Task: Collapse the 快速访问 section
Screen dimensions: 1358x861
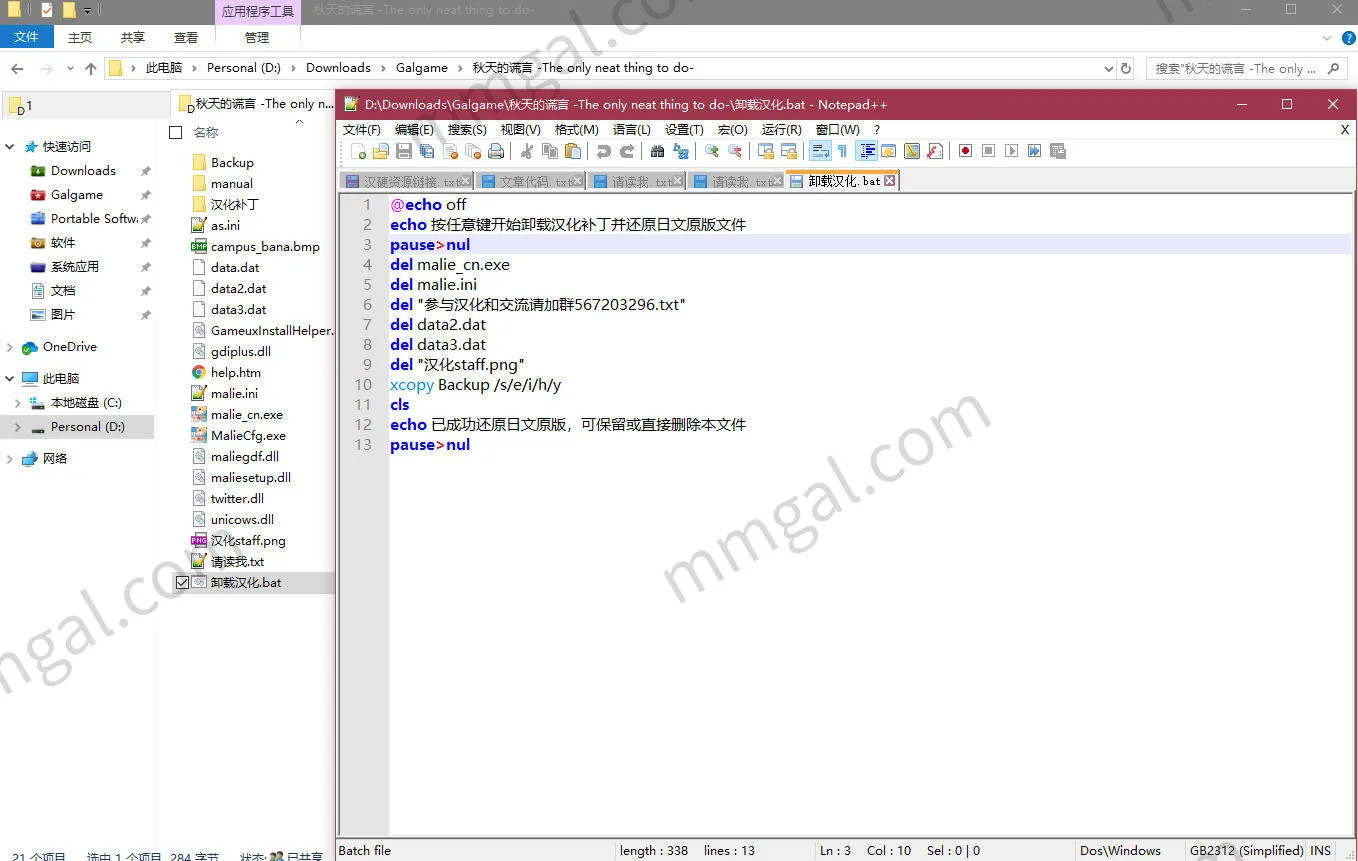Action: click(x=10, y=147)
